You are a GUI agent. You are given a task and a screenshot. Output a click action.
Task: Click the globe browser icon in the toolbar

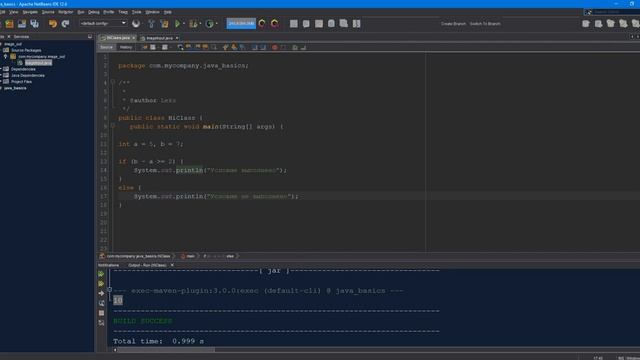pos(136,24)
